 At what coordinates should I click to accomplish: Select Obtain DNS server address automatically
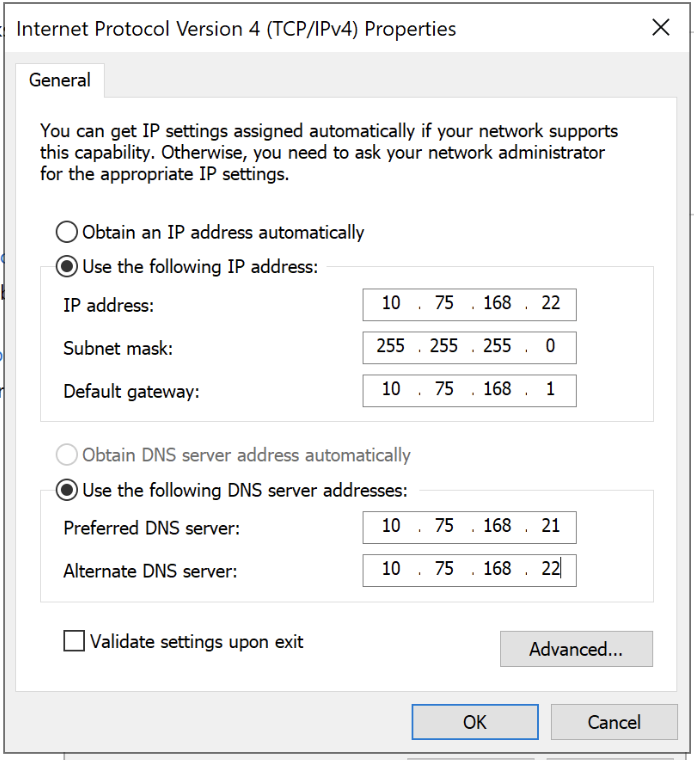point(67,455)
